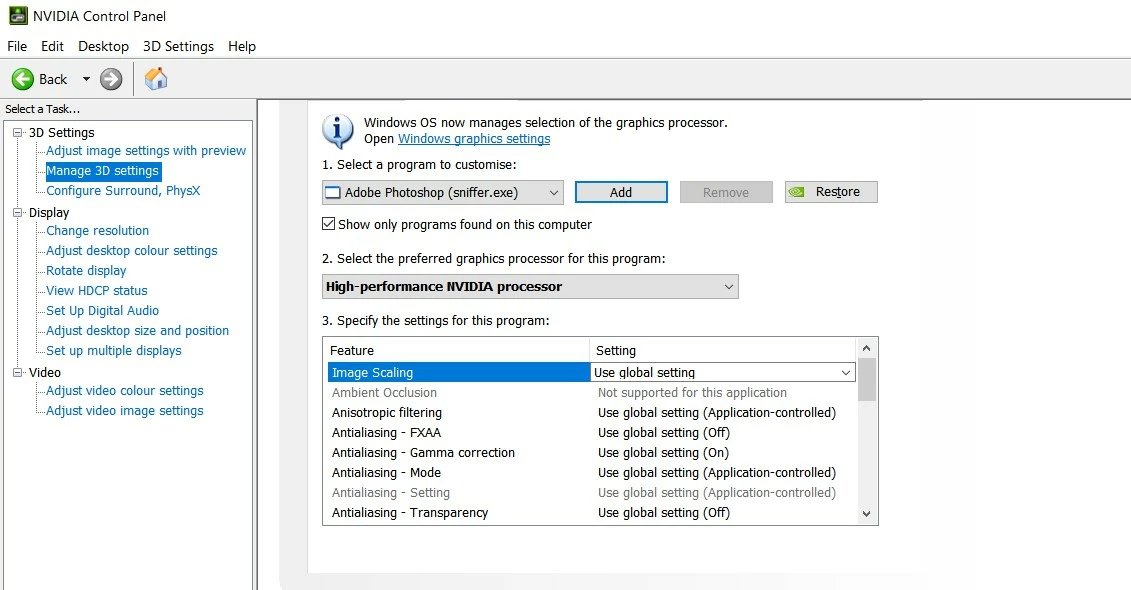Click the Feature column header
This screenshot has width=1131, height=590.
pos(457,351)
